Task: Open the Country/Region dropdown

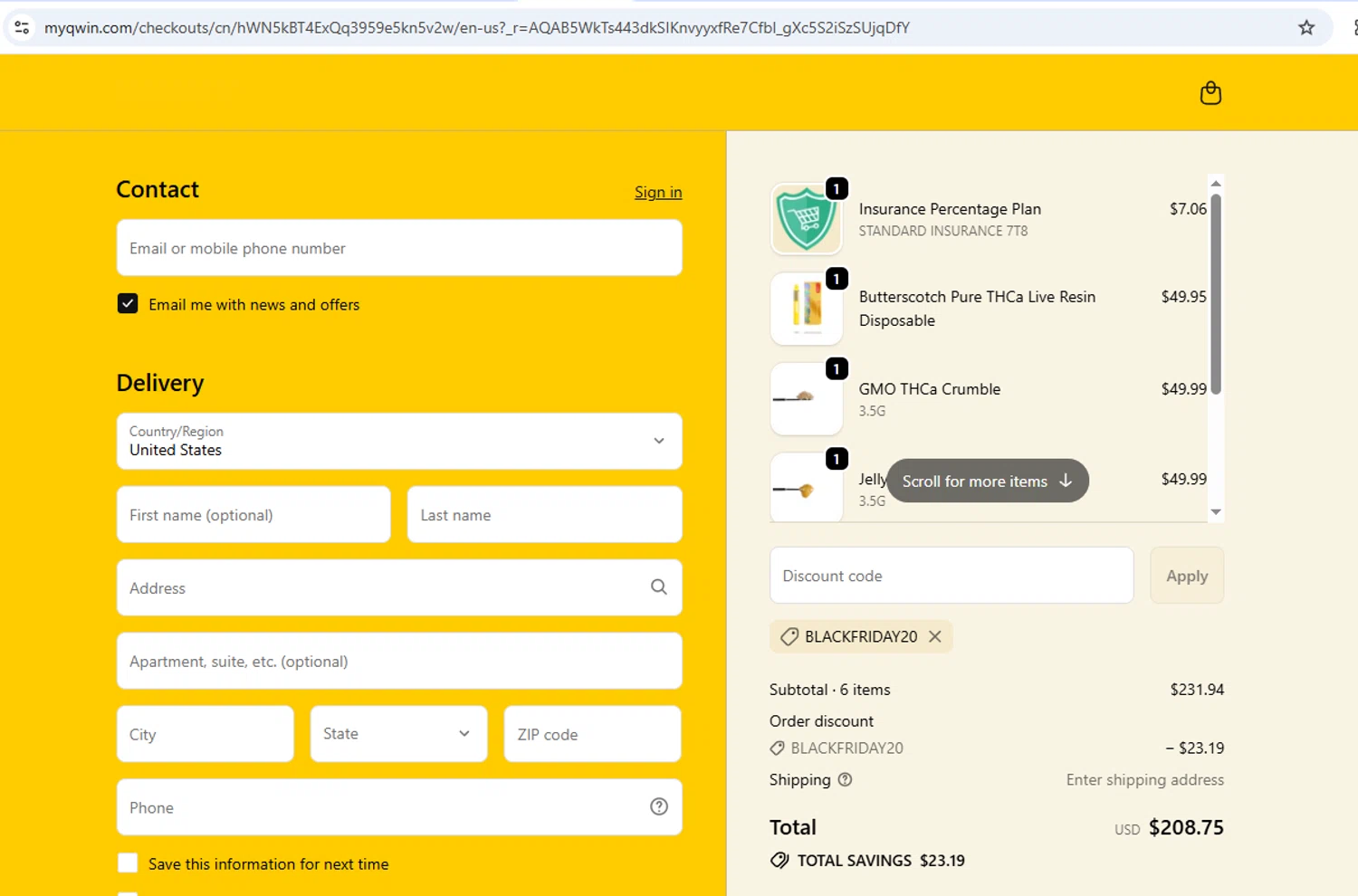Action: tap(399, 441)
